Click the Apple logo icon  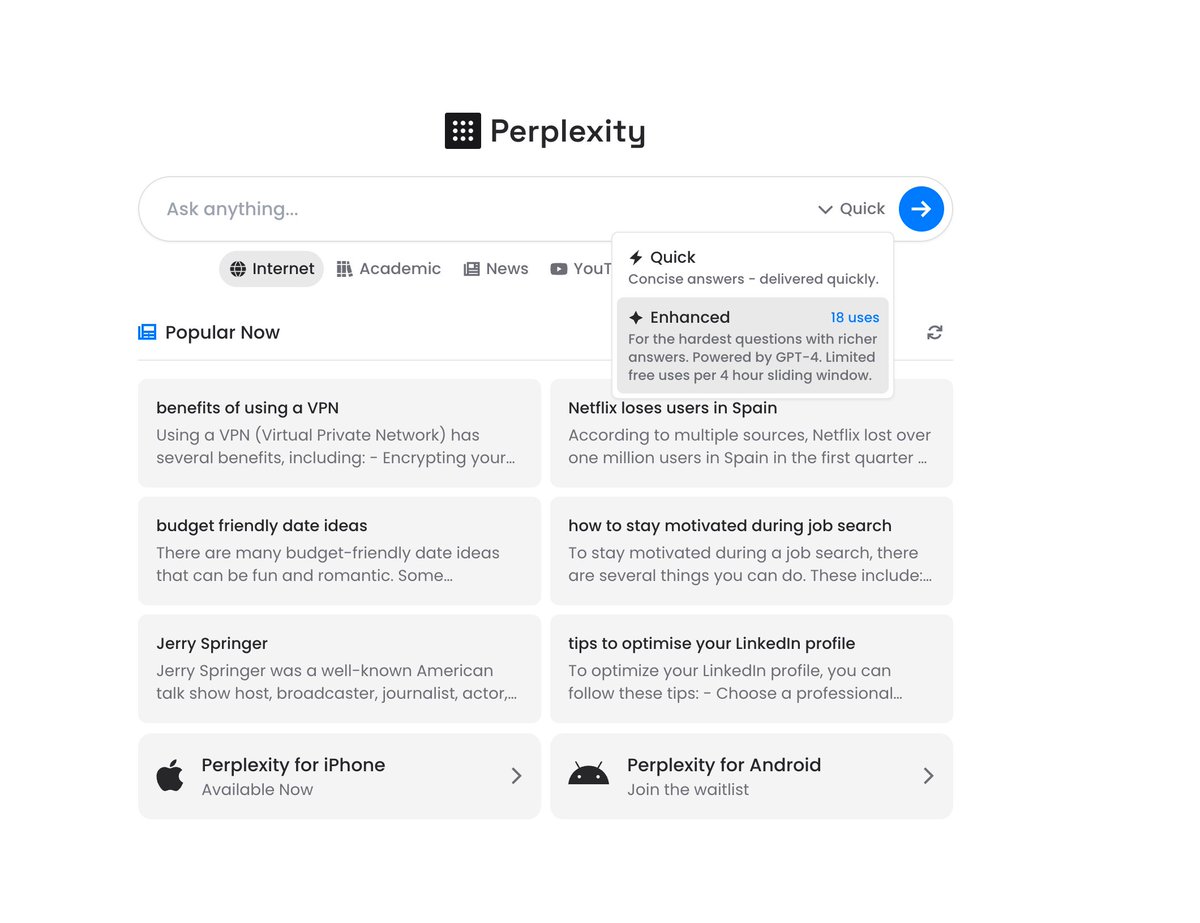(x=170, y=776)
